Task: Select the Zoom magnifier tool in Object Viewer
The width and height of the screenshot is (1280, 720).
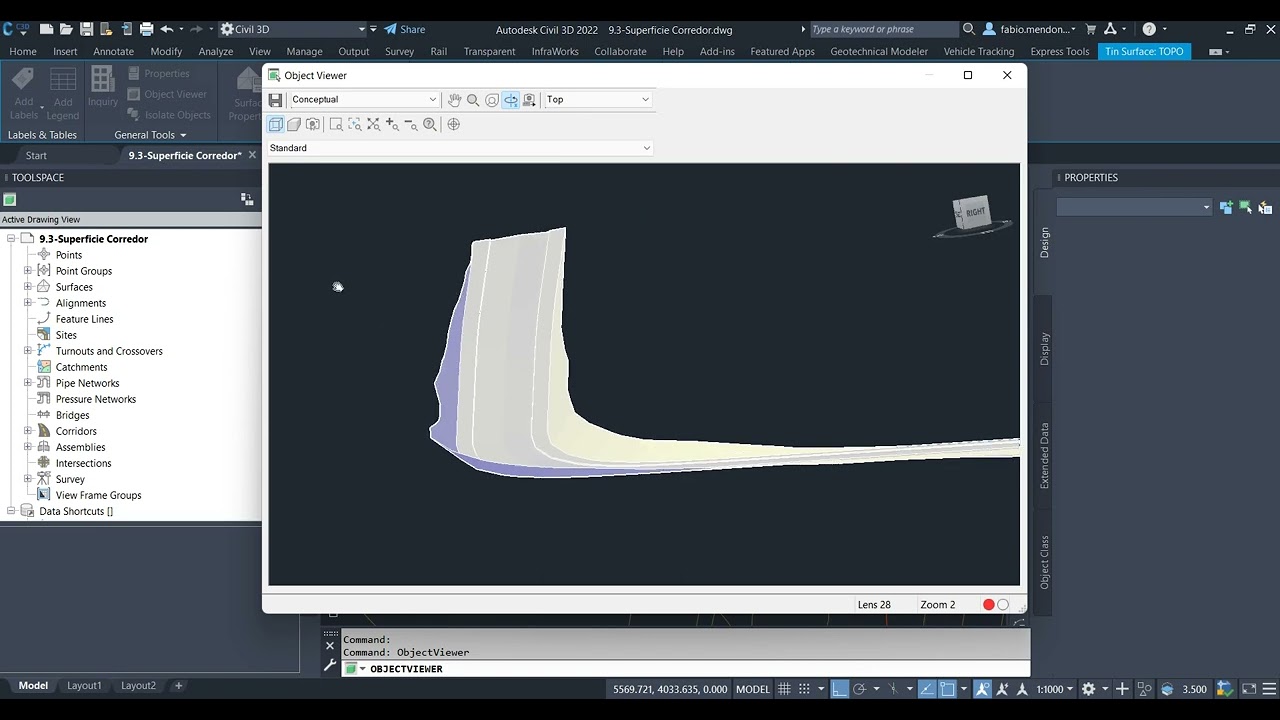Action: click(x=473, y=100)
